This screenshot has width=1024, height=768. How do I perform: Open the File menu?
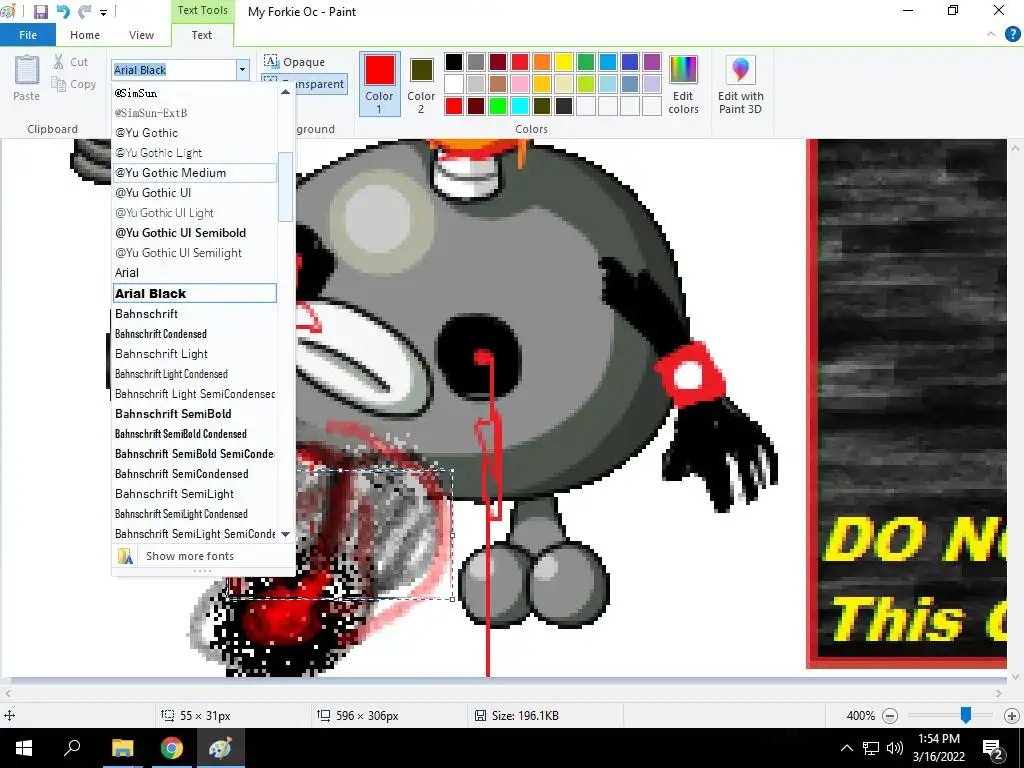click(28, 35)
